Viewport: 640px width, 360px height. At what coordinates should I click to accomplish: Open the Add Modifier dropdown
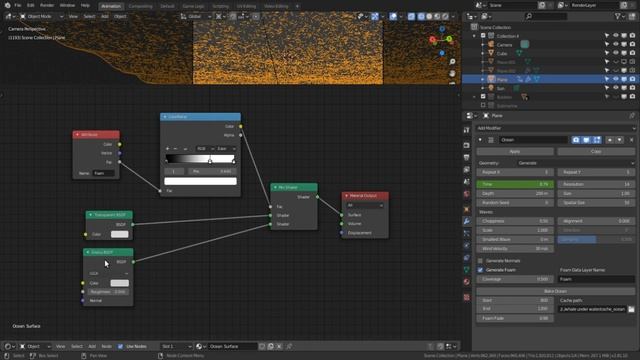tap(555, 128)
